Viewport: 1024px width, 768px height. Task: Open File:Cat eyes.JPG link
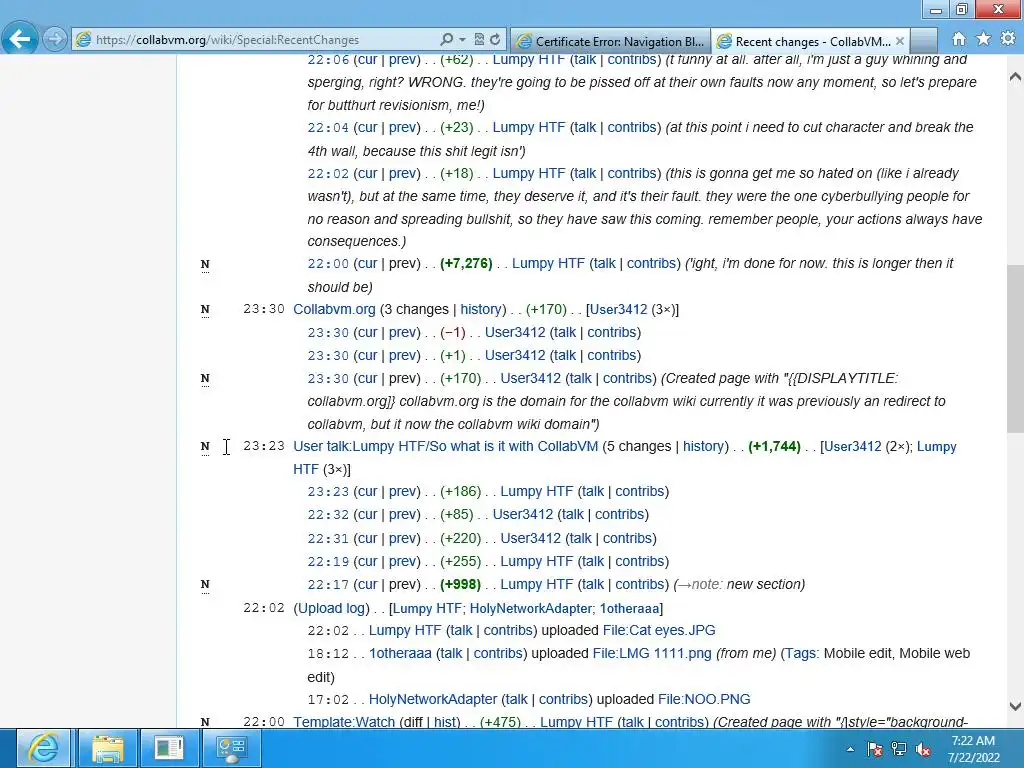(x=659, y=630)
